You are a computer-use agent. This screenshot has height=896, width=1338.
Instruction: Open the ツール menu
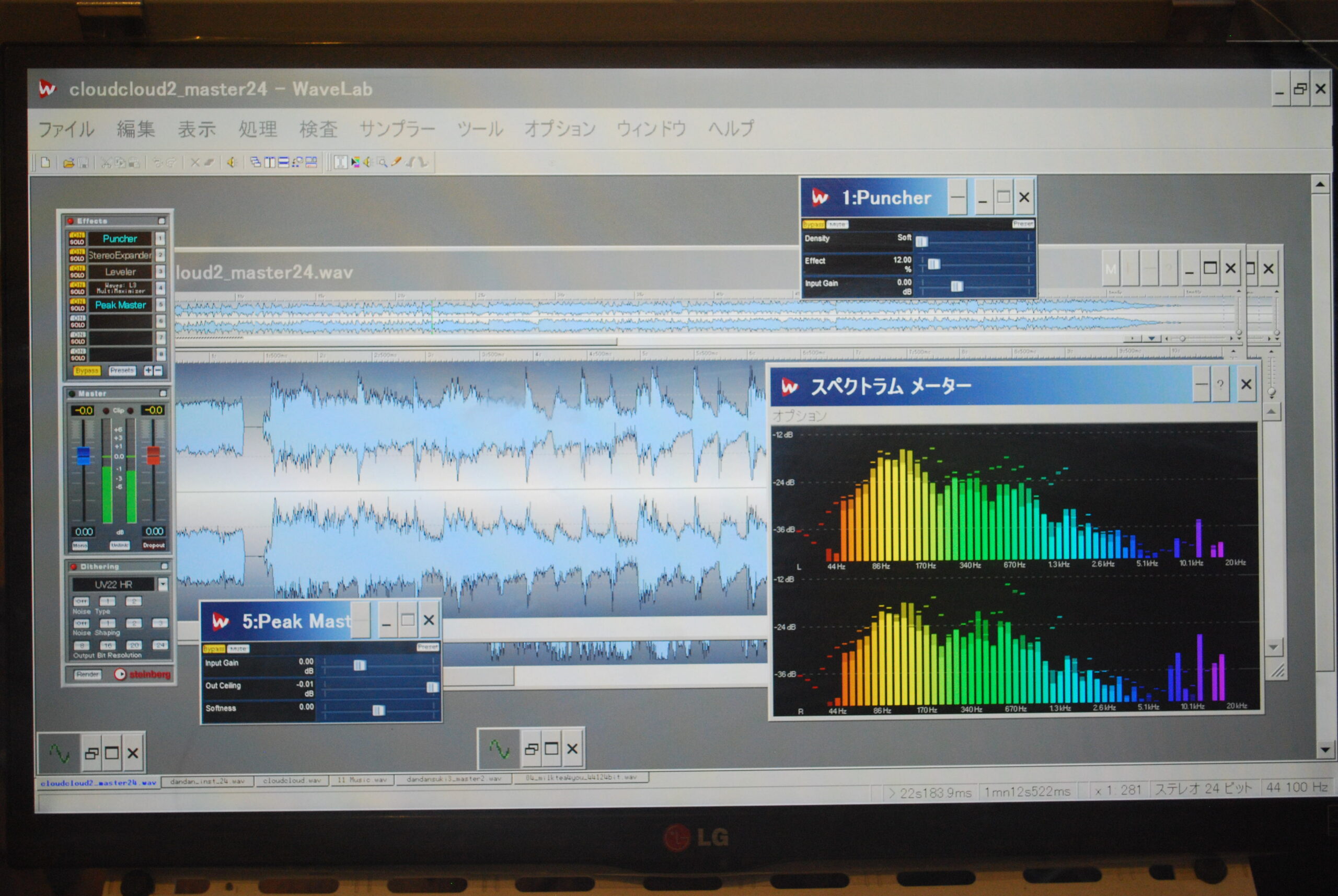click(x=480, y=129)
